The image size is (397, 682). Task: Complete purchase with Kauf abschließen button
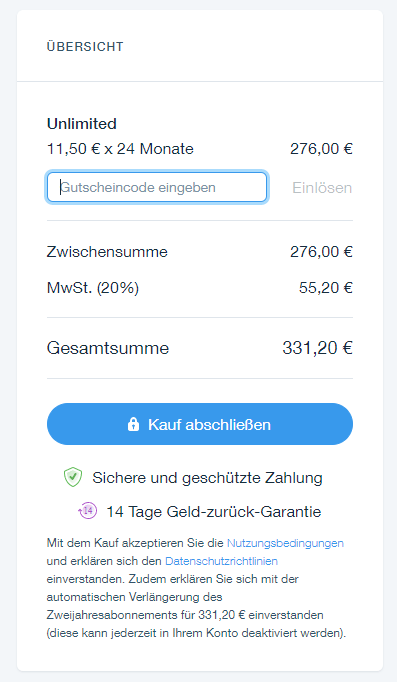(x=200, y=424)
